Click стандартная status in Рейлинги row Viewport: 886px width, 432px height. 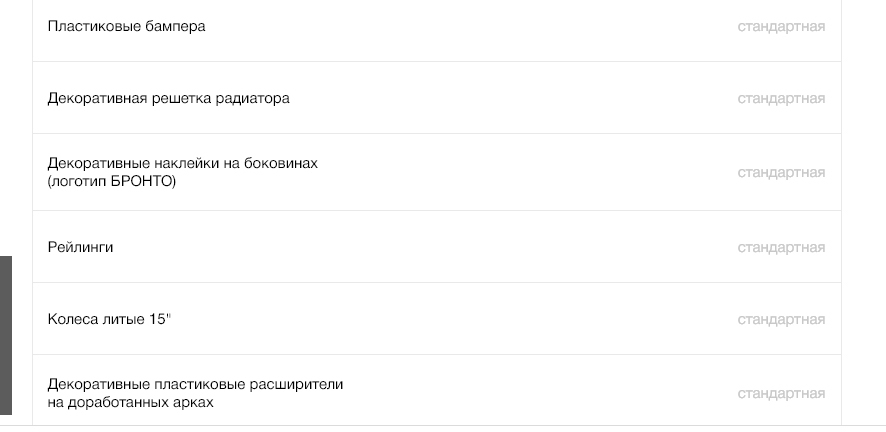[781, 247]
